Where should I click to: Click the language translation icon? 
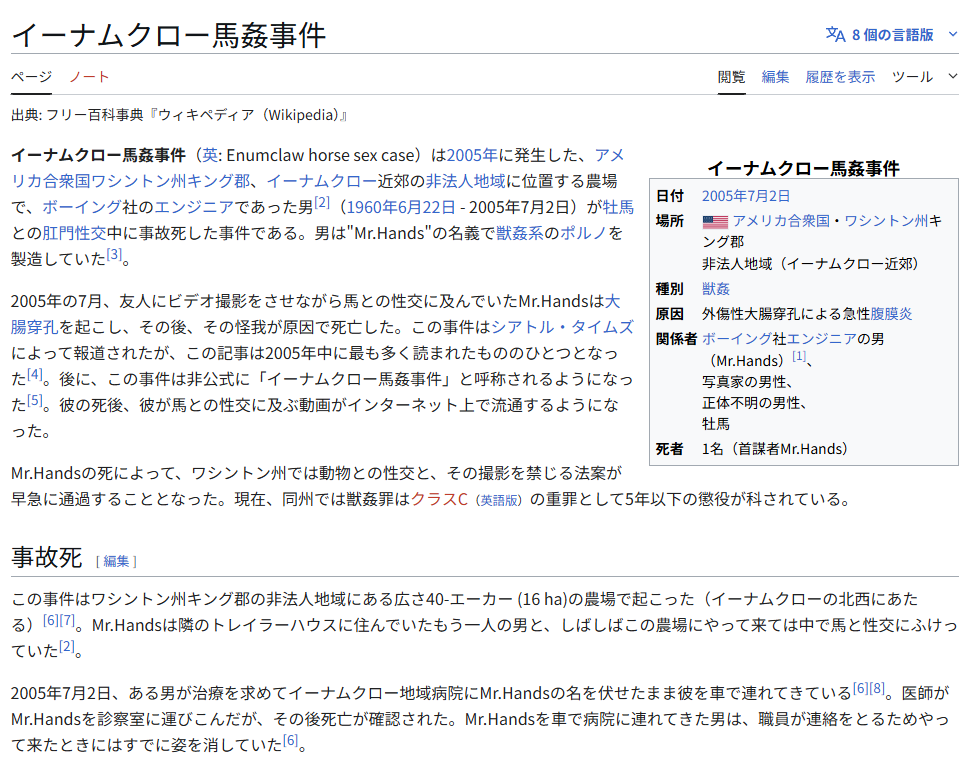(835, 34)
